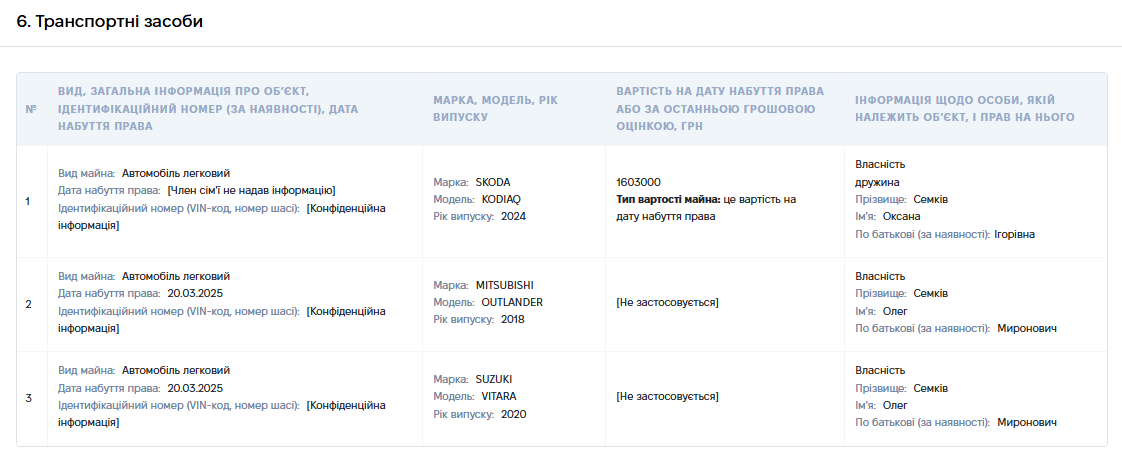Click the name 'Оксана'
1122x466 pixels.
click(902, 216)
